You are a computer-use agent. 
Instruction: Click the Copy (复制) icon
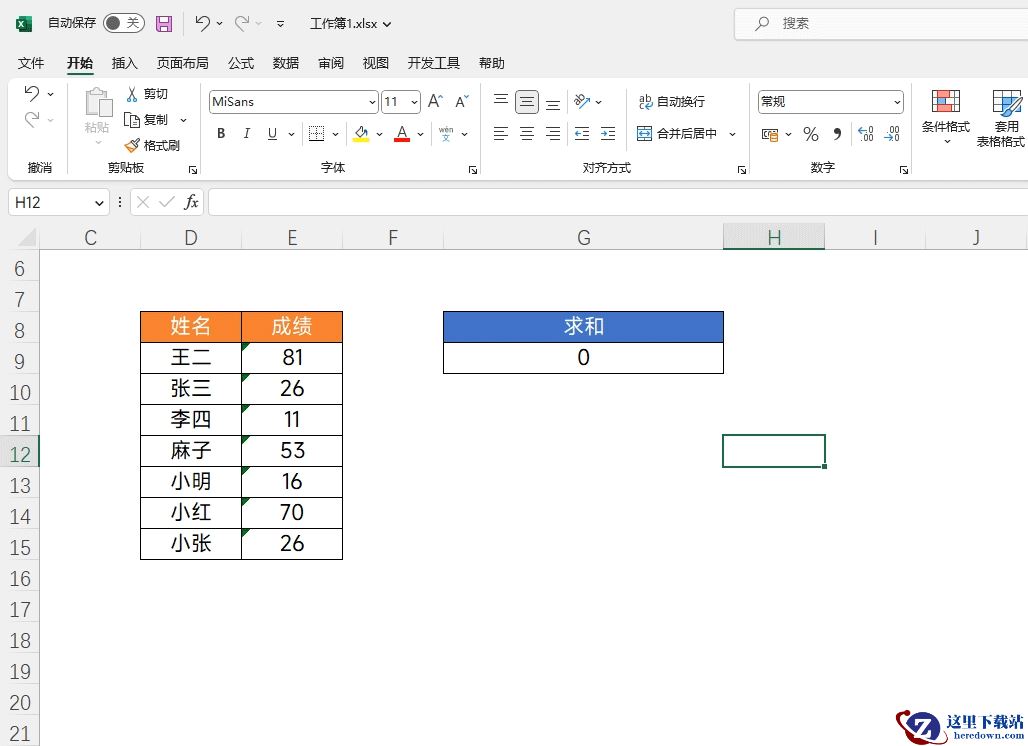click(x=132, y=120)
